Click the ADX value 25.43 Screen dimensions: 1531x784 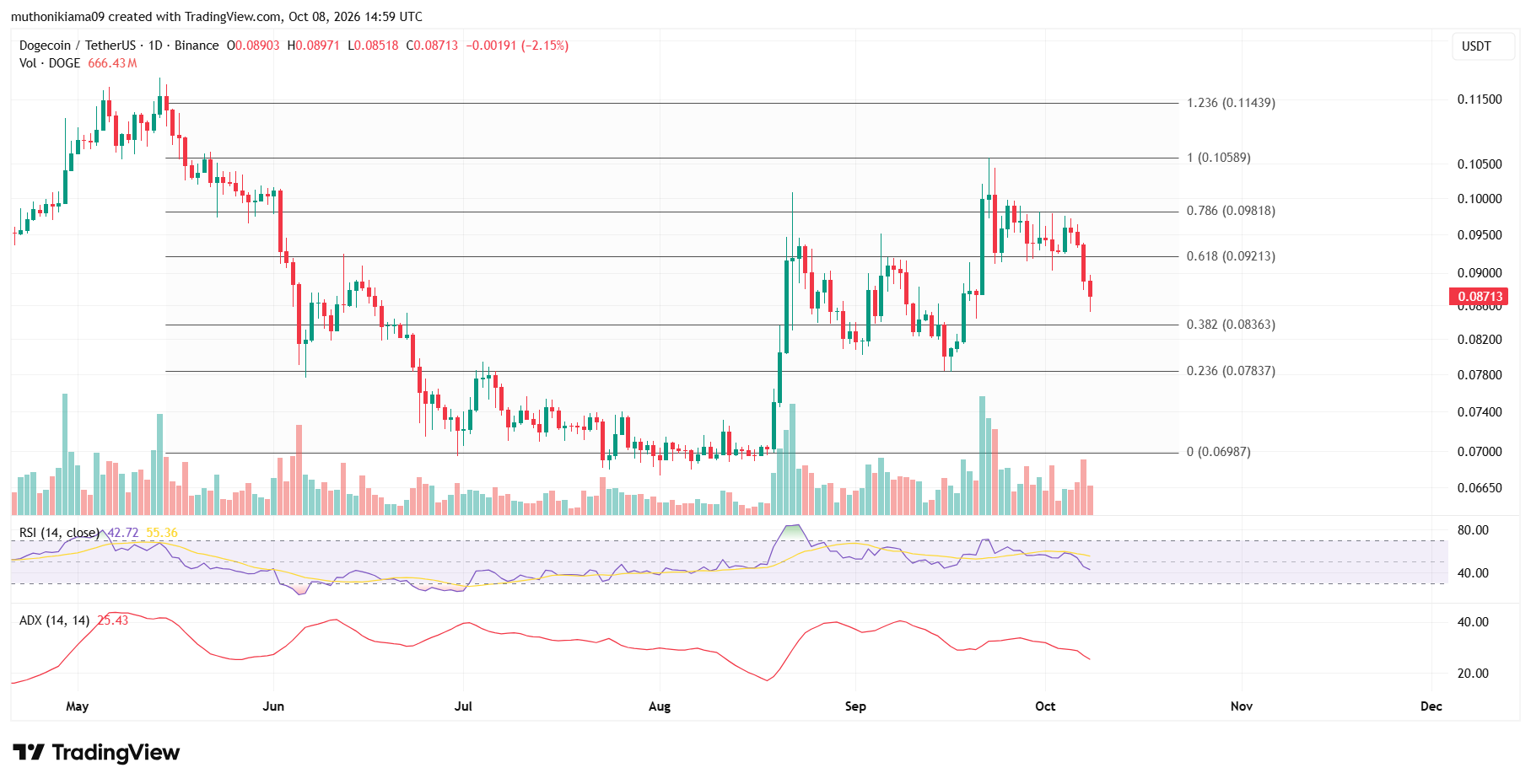[x=113, y=620]
